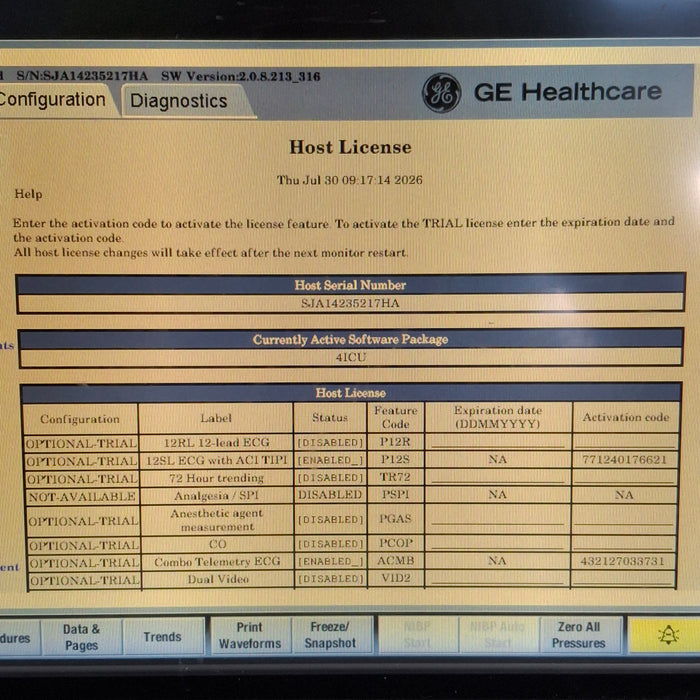Click the PCOP activation code field
The height and width of the screenshot is (700, 700).
point(623,543)
